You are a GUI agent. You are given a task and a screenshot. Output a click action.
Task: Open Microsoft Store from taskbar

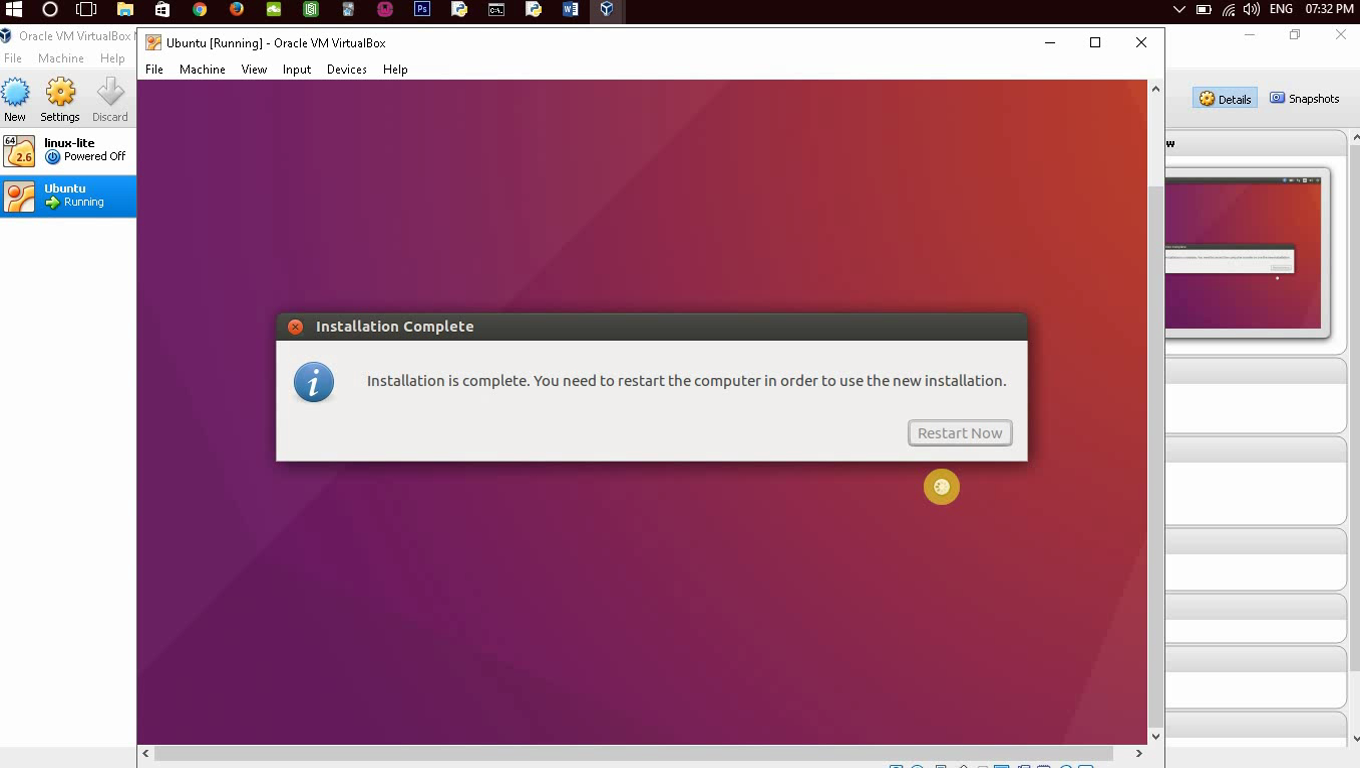click(162, 10)
